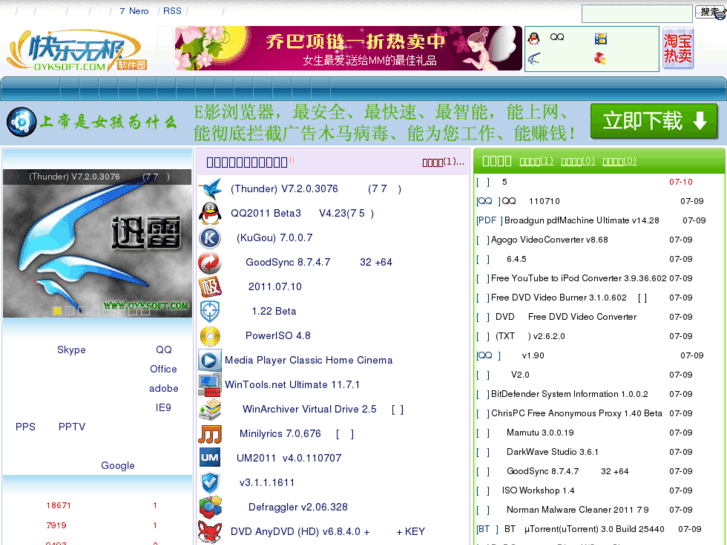Open ChrisPC Free Anonymous Proxy 1.40 Beta
727x545 pixels.
point(577,413)
